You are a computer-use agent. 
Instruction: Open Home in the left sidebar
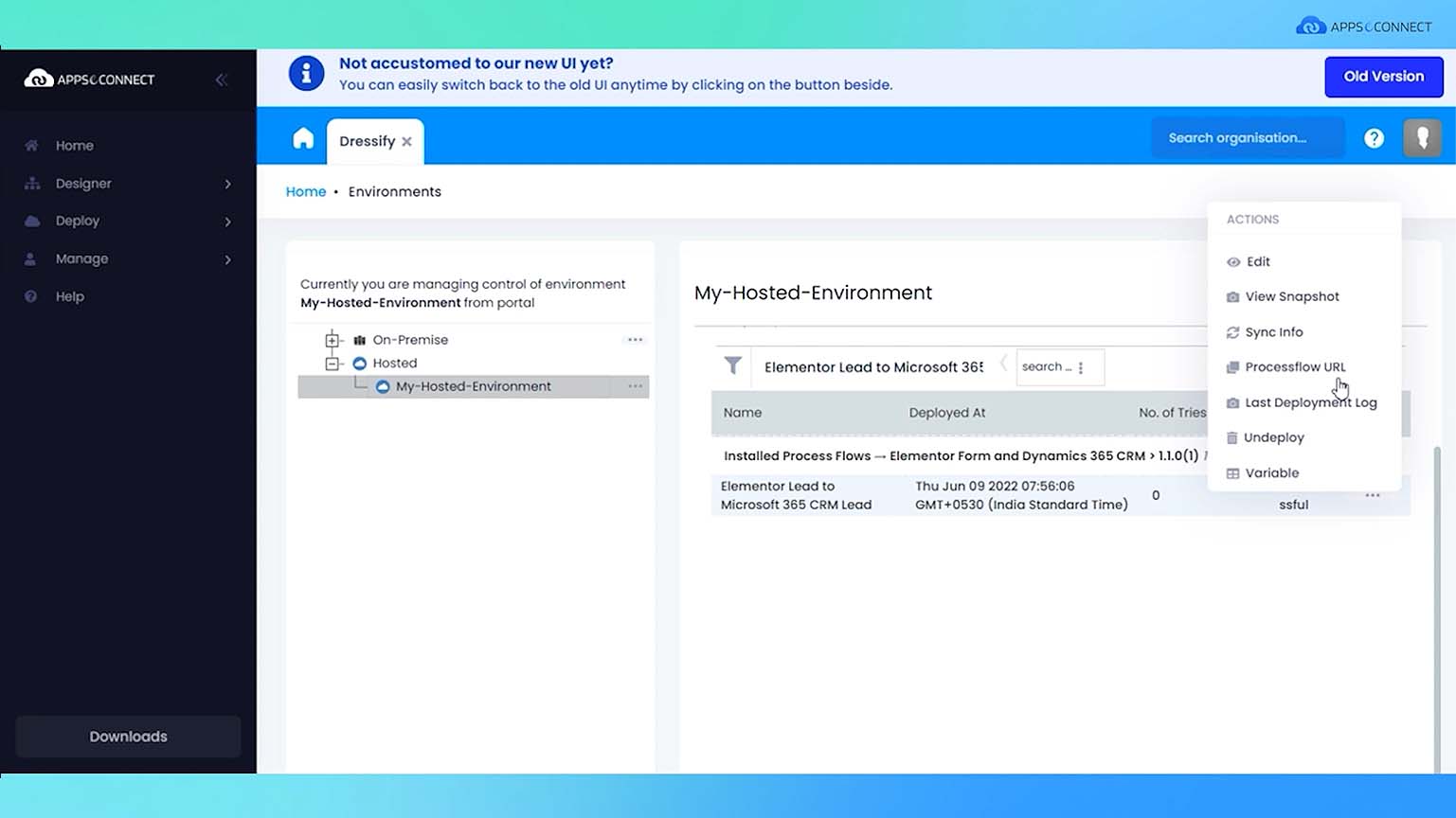[74, 146]
